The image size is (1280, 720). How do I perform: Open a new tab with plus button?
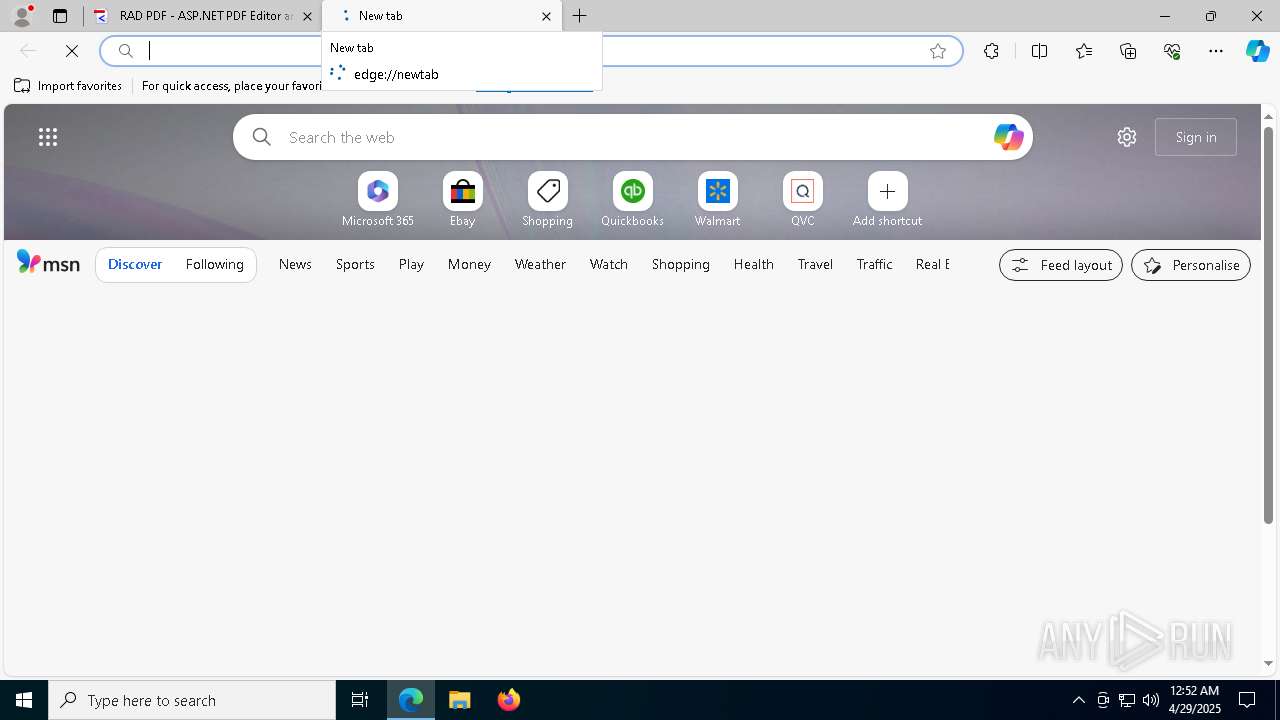coord(580,16)
